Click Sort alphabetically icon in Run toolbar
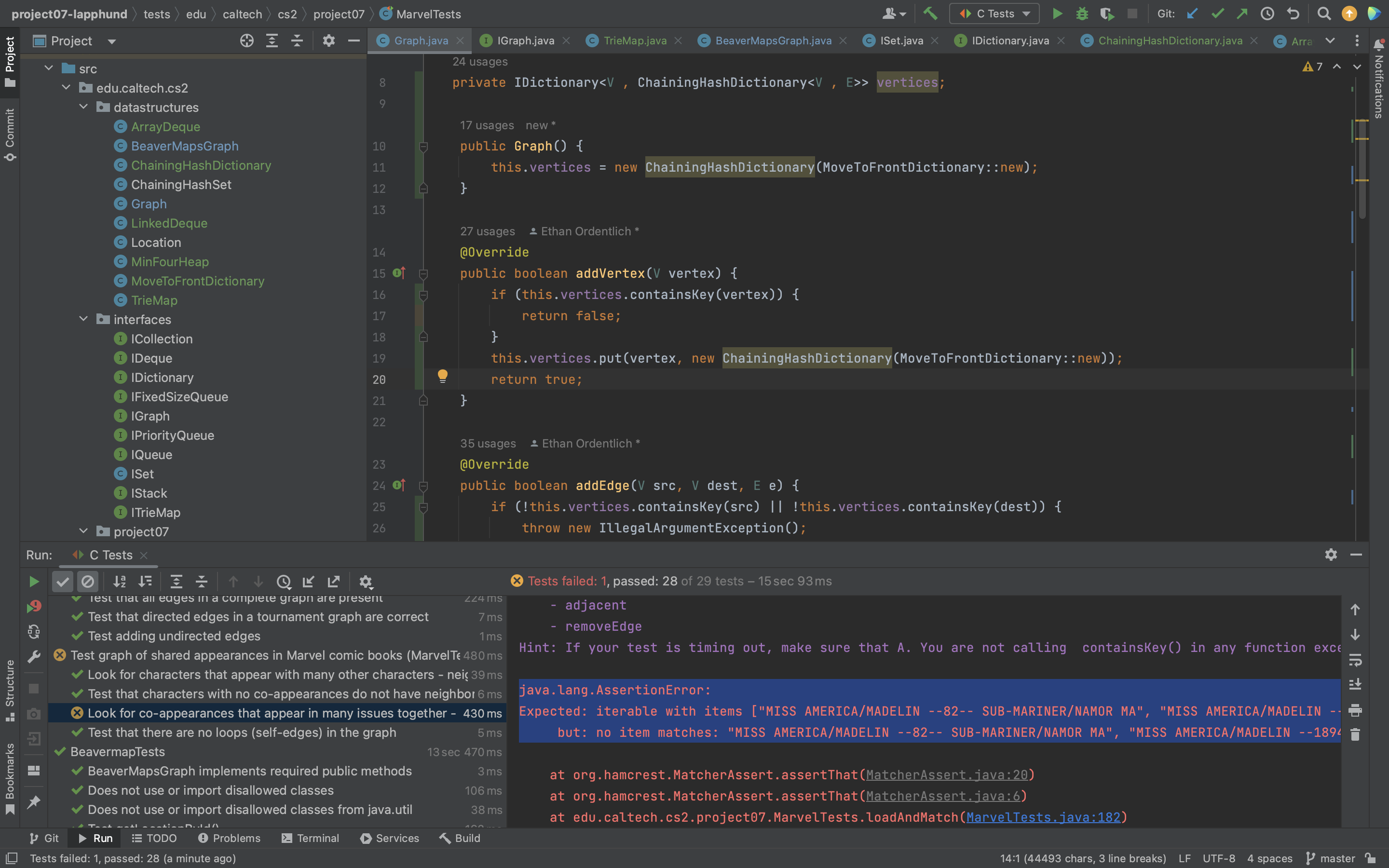The image size is (1389, 868). coord(120,582)
